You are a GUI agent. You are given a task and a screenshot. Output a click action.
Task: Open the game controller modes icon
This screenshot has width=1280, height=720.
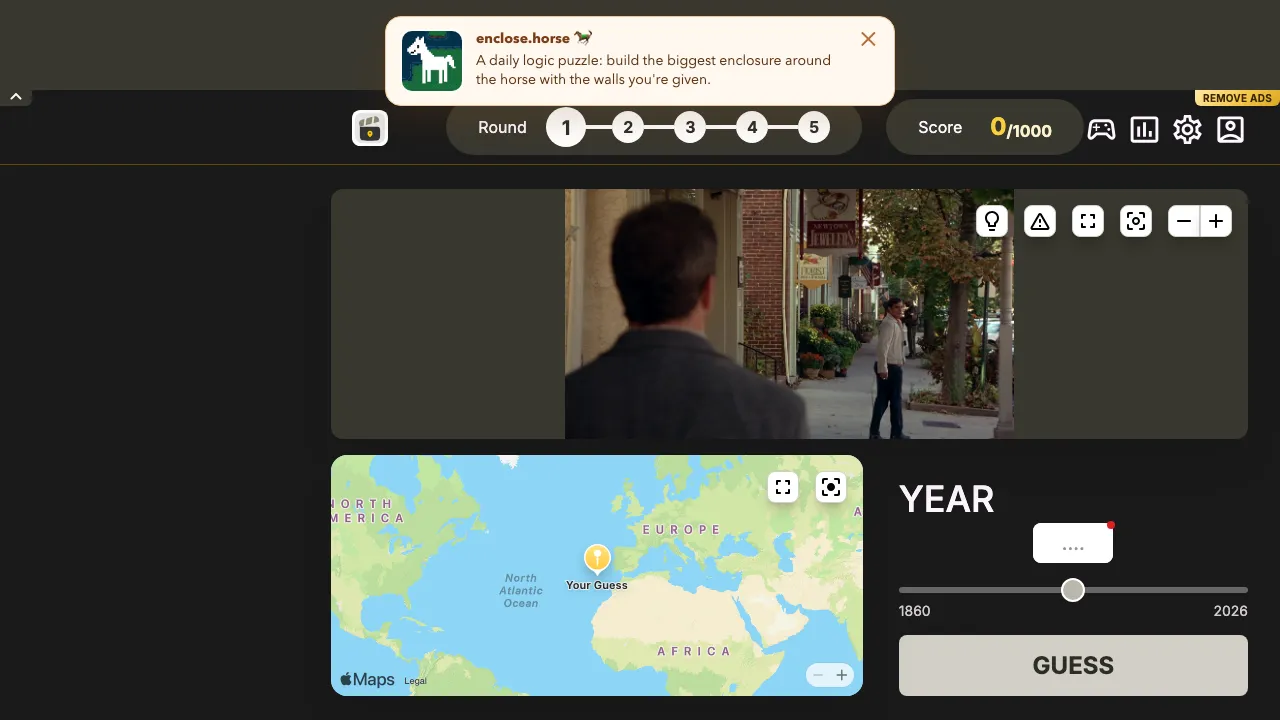[1102, 129]
